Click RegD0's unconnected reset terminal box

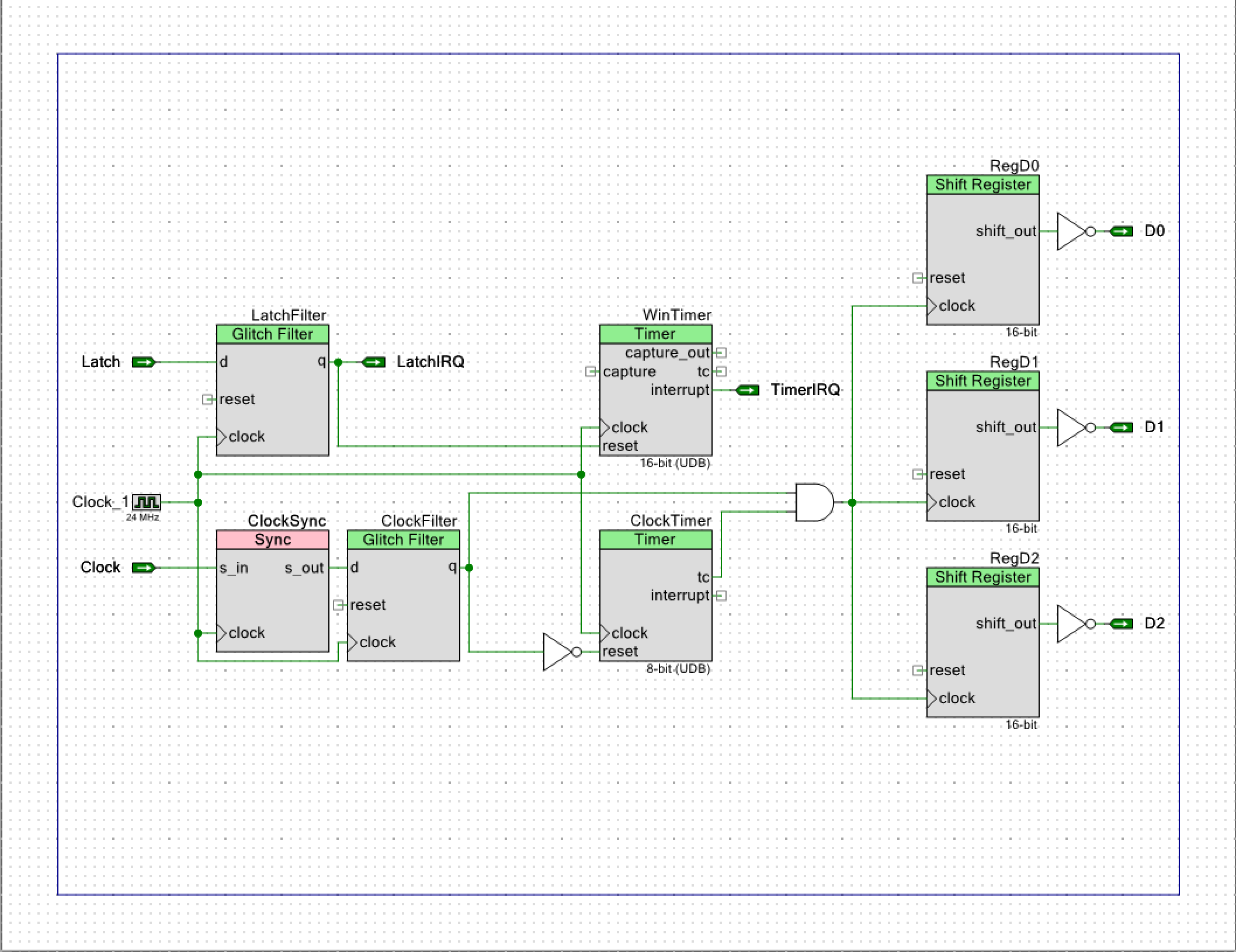[x=918, y=278]
